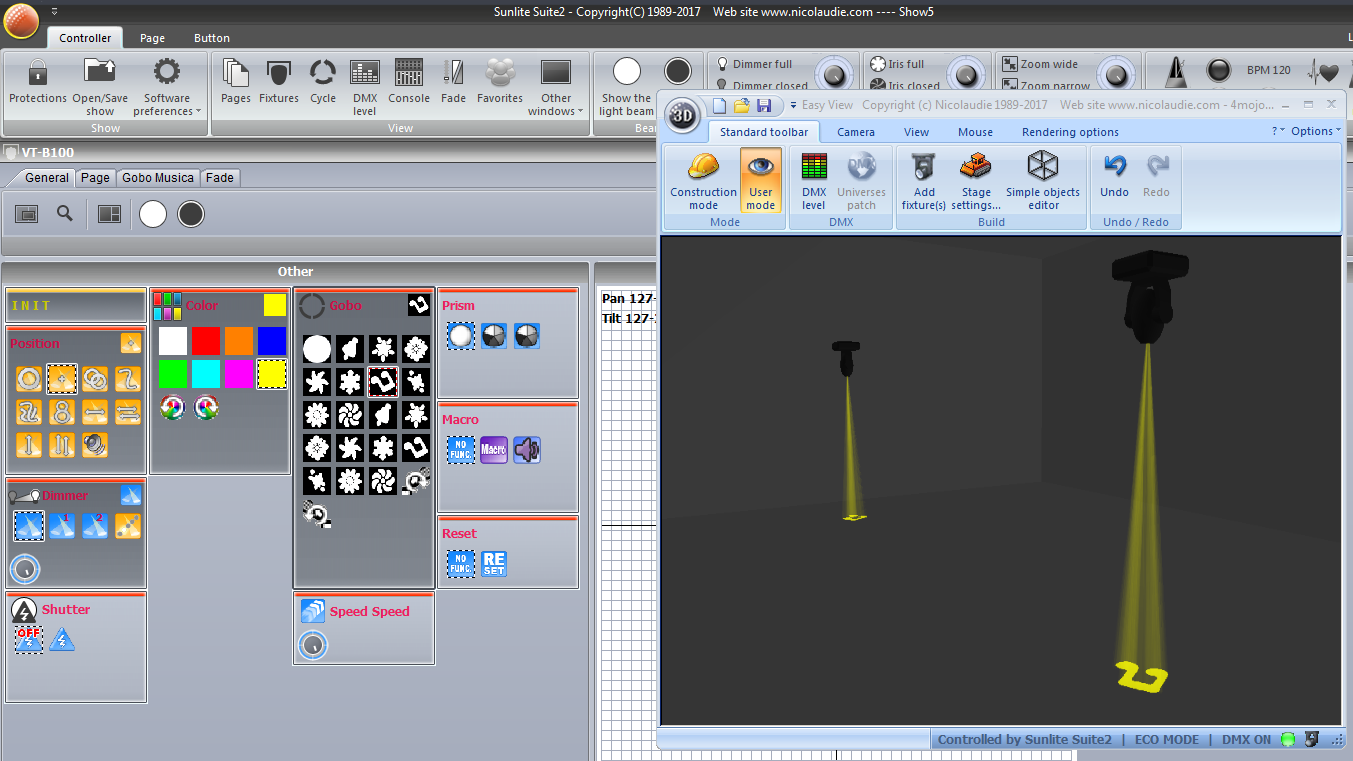Open the quick access arrow before Easy View title

click(x=793, y=105)
